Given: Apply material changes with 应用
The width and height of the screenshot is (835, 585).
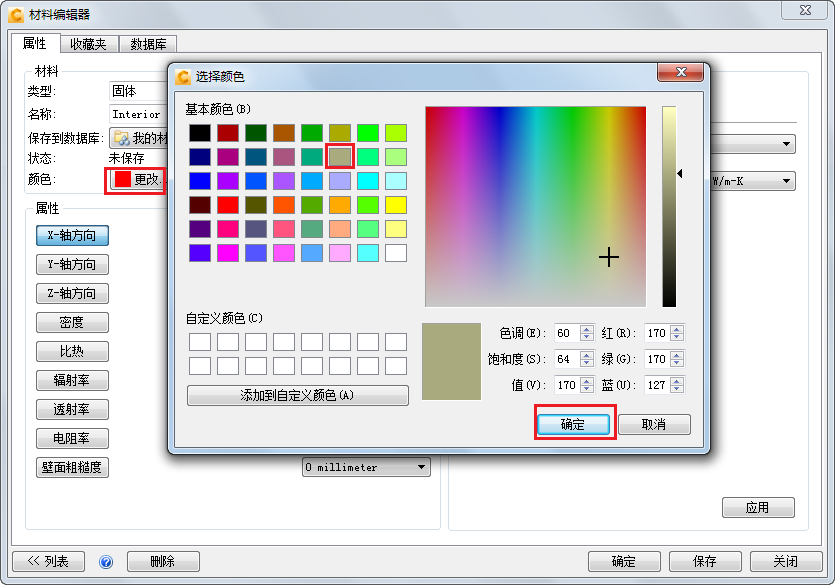Looking at the screenshot, I should tap(758, 507).
